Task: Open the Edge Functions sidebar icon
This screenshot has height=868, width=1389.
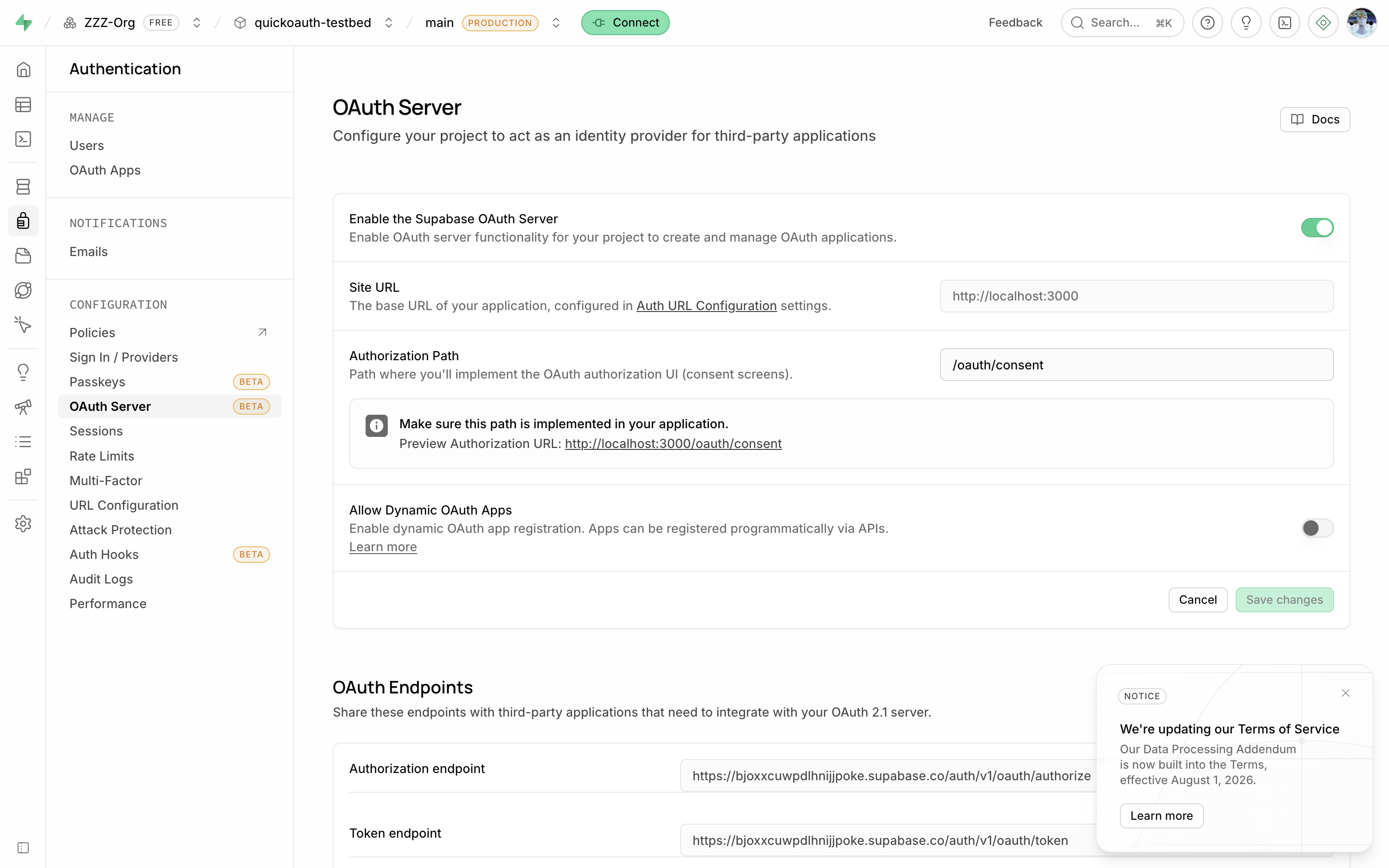Action: [23, 290]
